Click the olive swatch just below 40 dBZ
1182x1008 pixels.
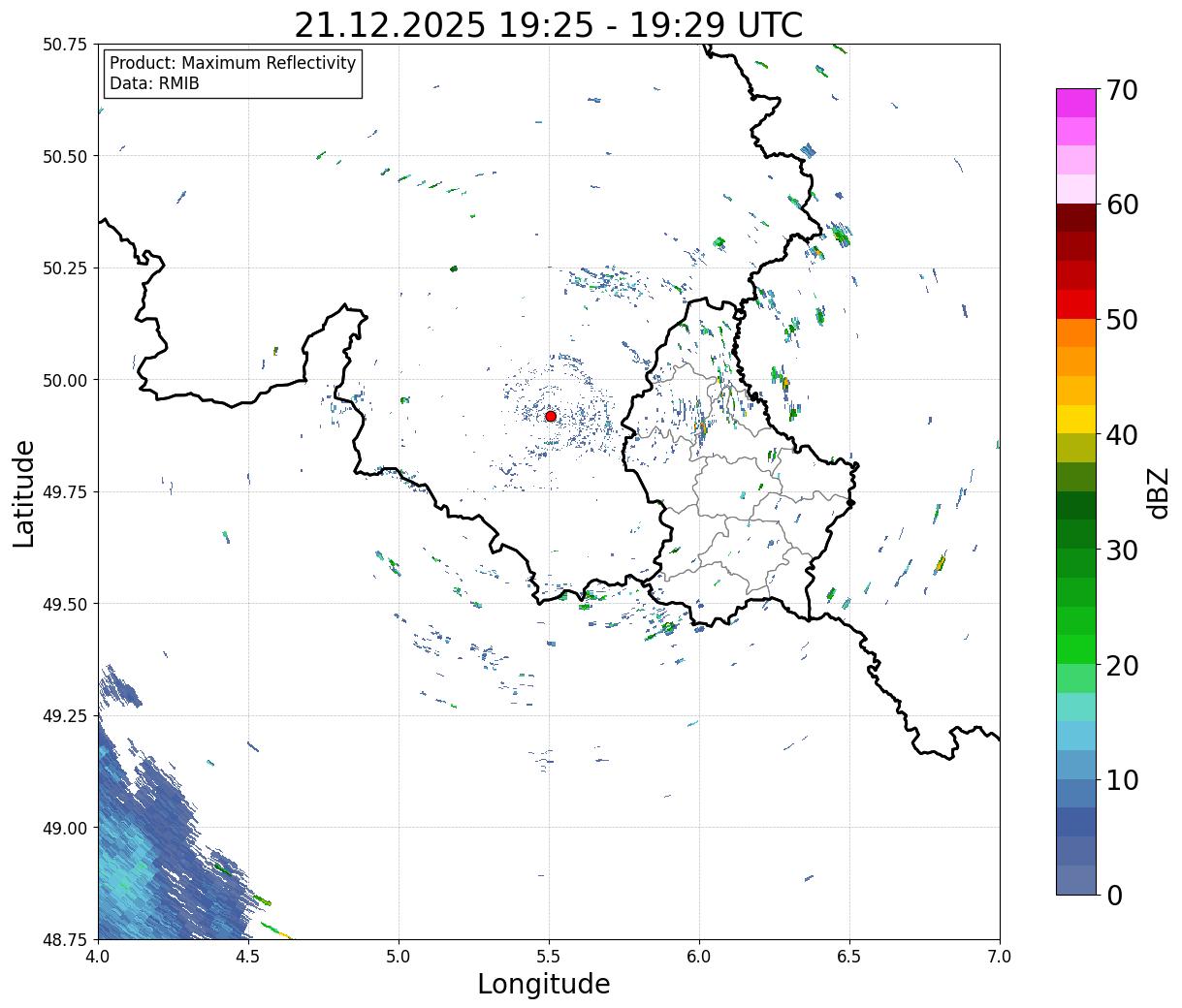(x=1076, y=448)
